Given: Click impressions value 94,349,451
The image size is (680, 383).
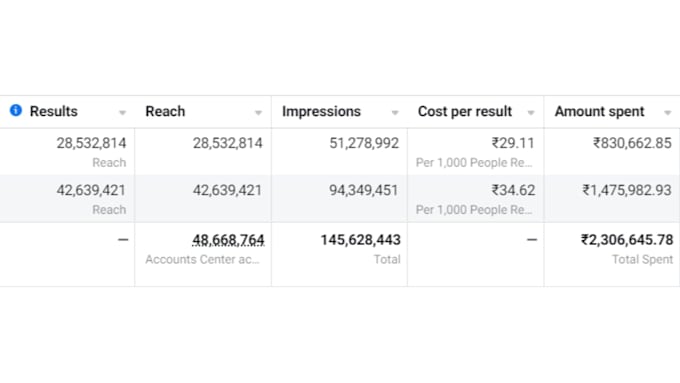Looking at the screenshot, I should pyautogui.click(x=363, y=190).
